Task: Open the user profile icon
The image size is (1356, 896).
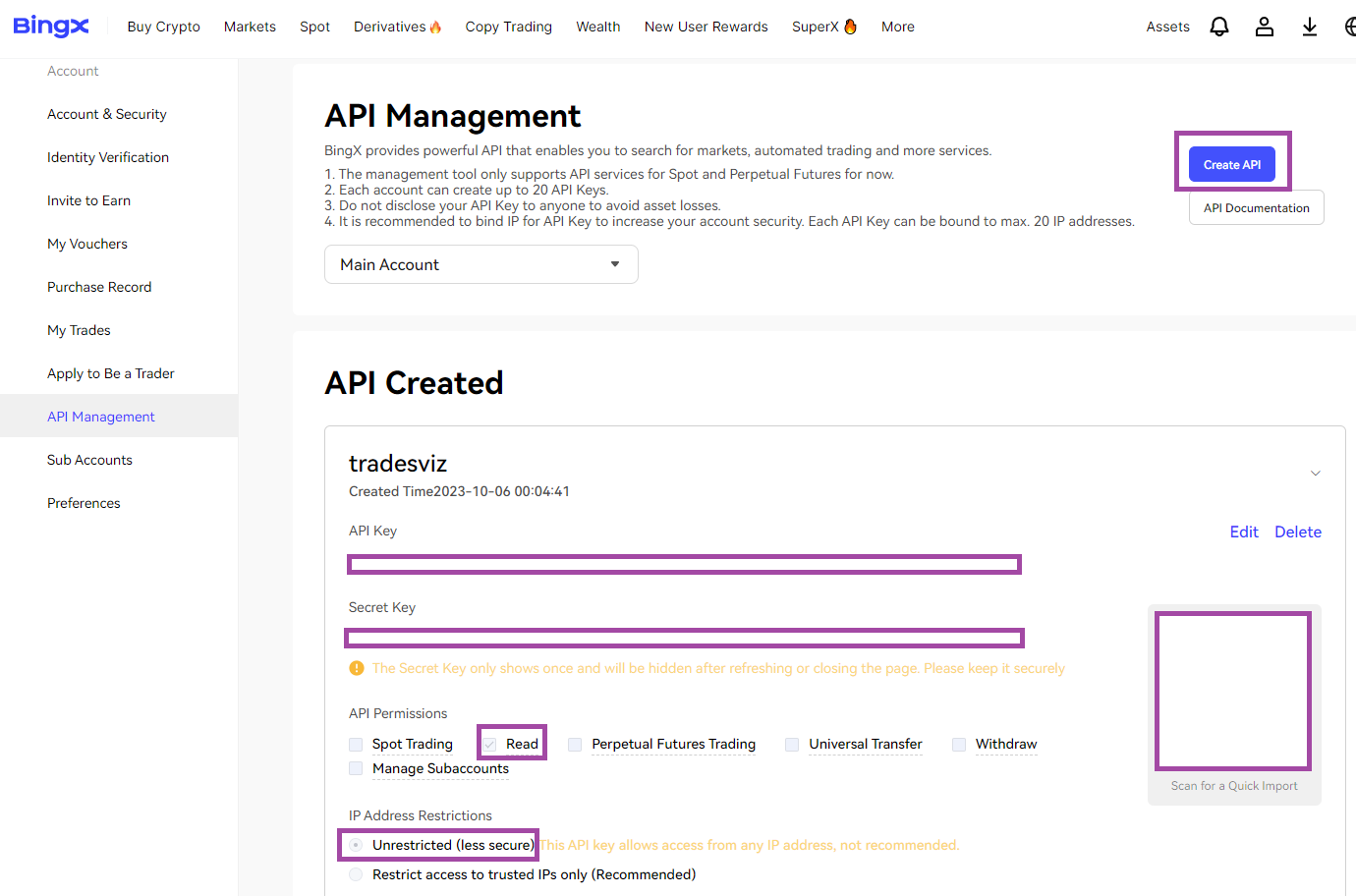Action: (1265, 27)
